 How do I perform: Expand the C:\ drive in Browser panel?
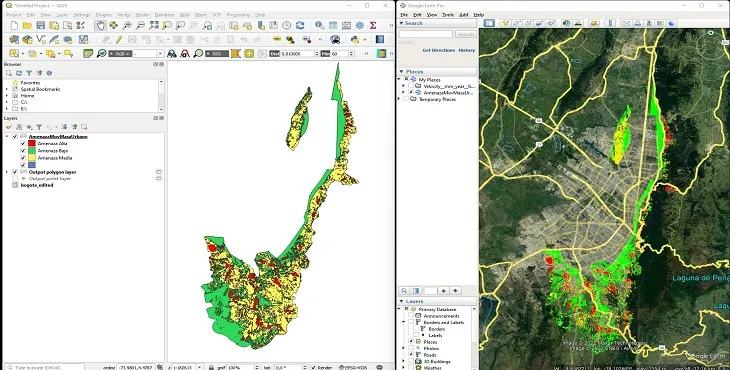[7, 102]
